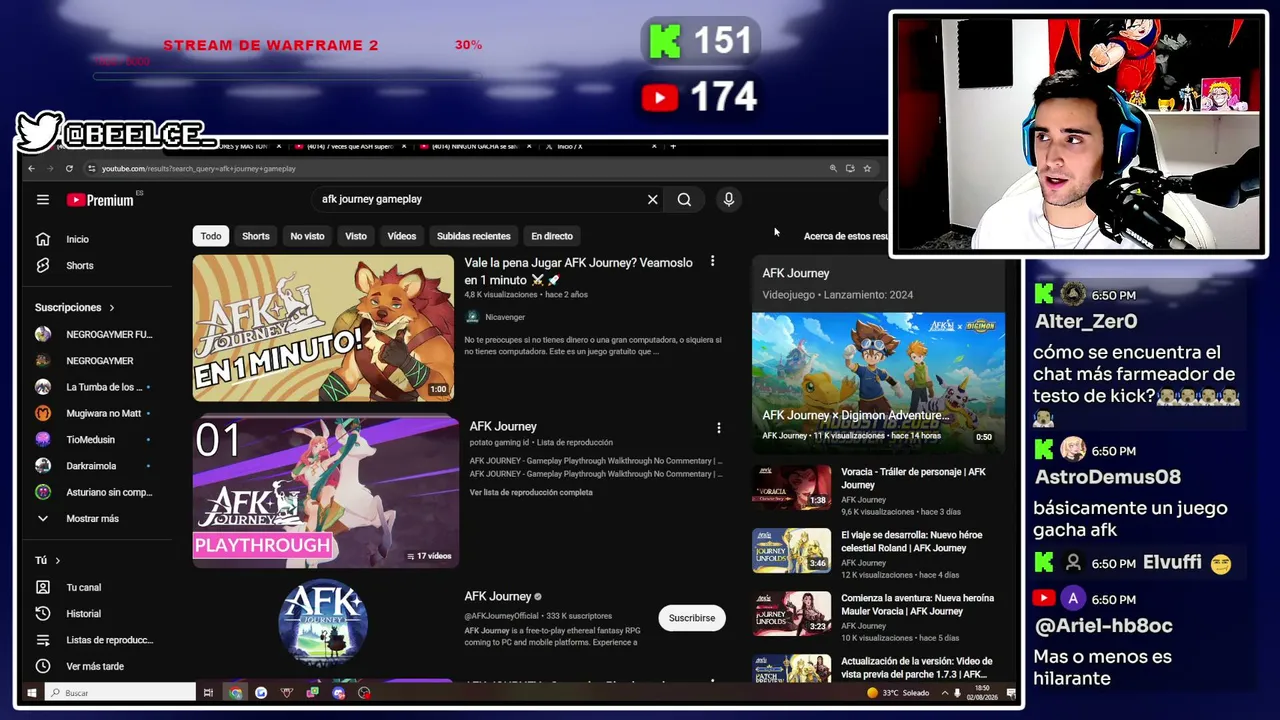Viewport: 1280px width, 720px height.
Task: Open the Mauler Voracia 3:23 video thumbnail
Action: point(792,614)
